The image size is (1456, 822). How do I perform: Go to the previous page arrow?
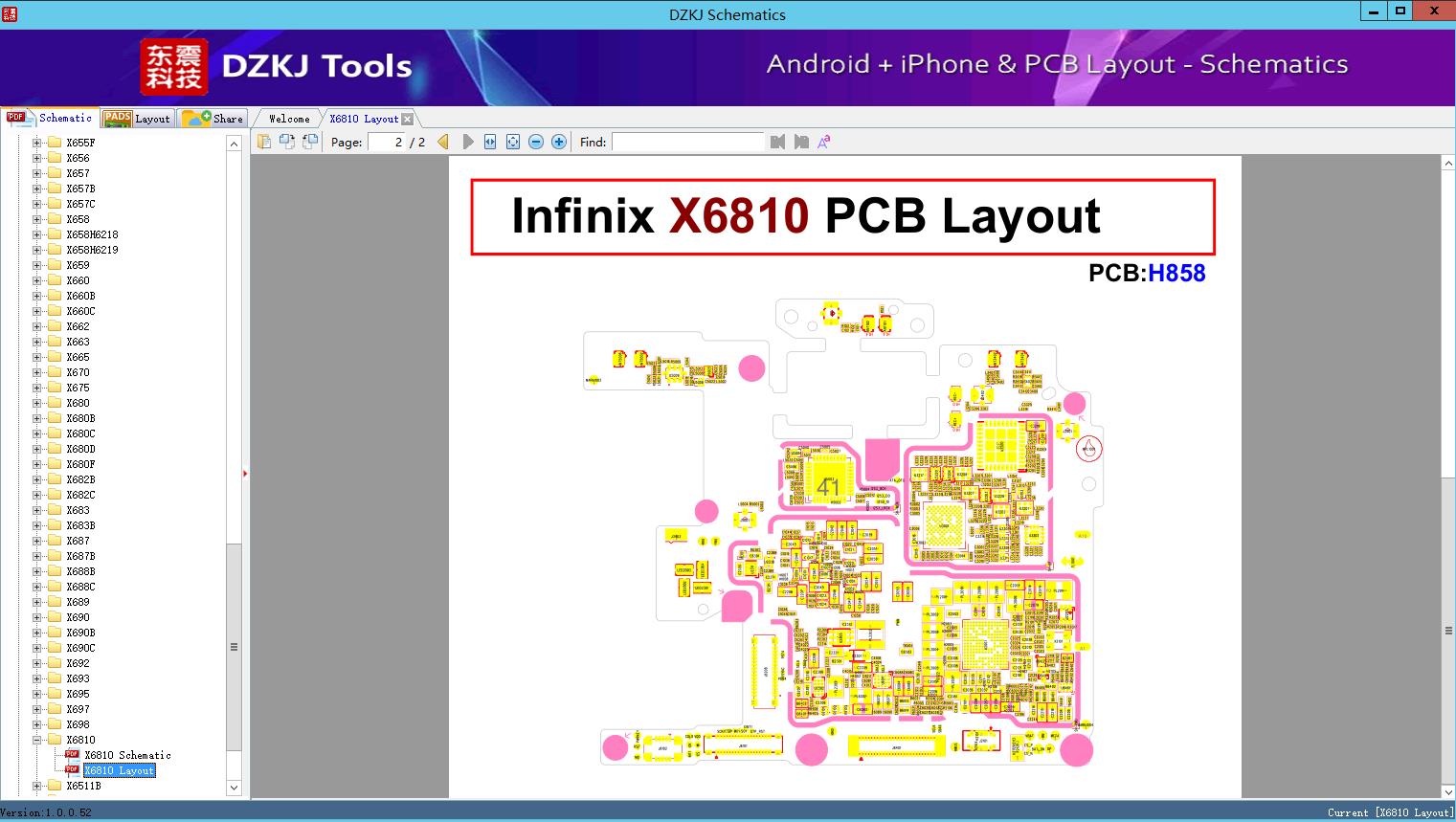tap(443, 142)
